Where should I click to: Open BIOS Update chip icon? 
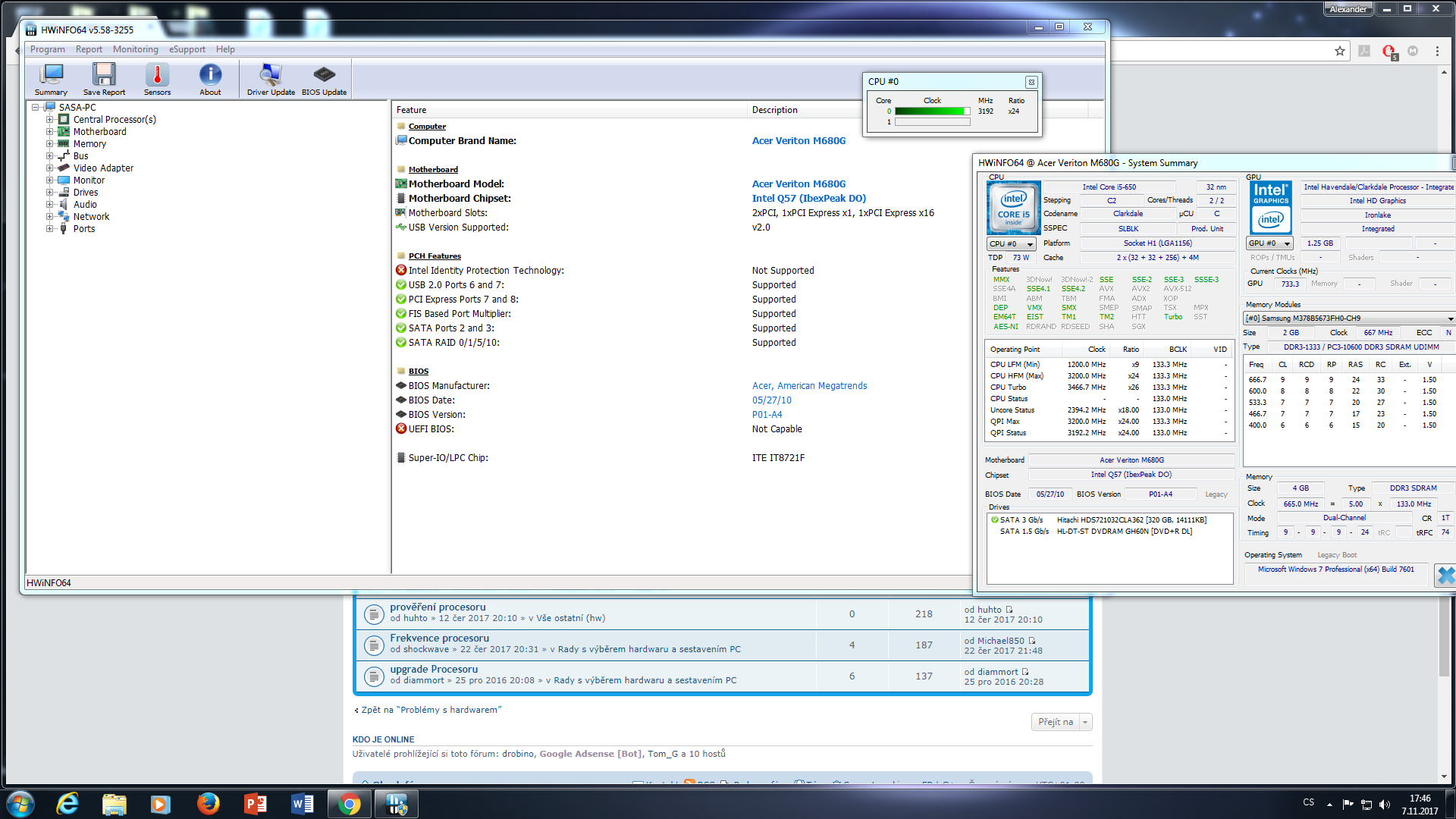tap(324, 79)
